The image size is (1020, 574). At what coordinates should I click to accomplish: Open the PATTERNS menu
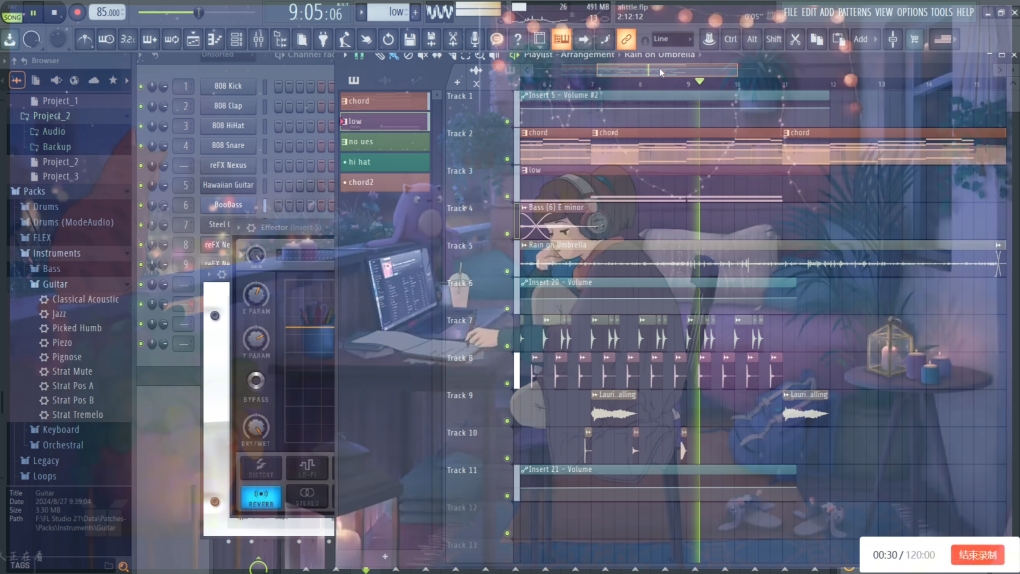854,12
